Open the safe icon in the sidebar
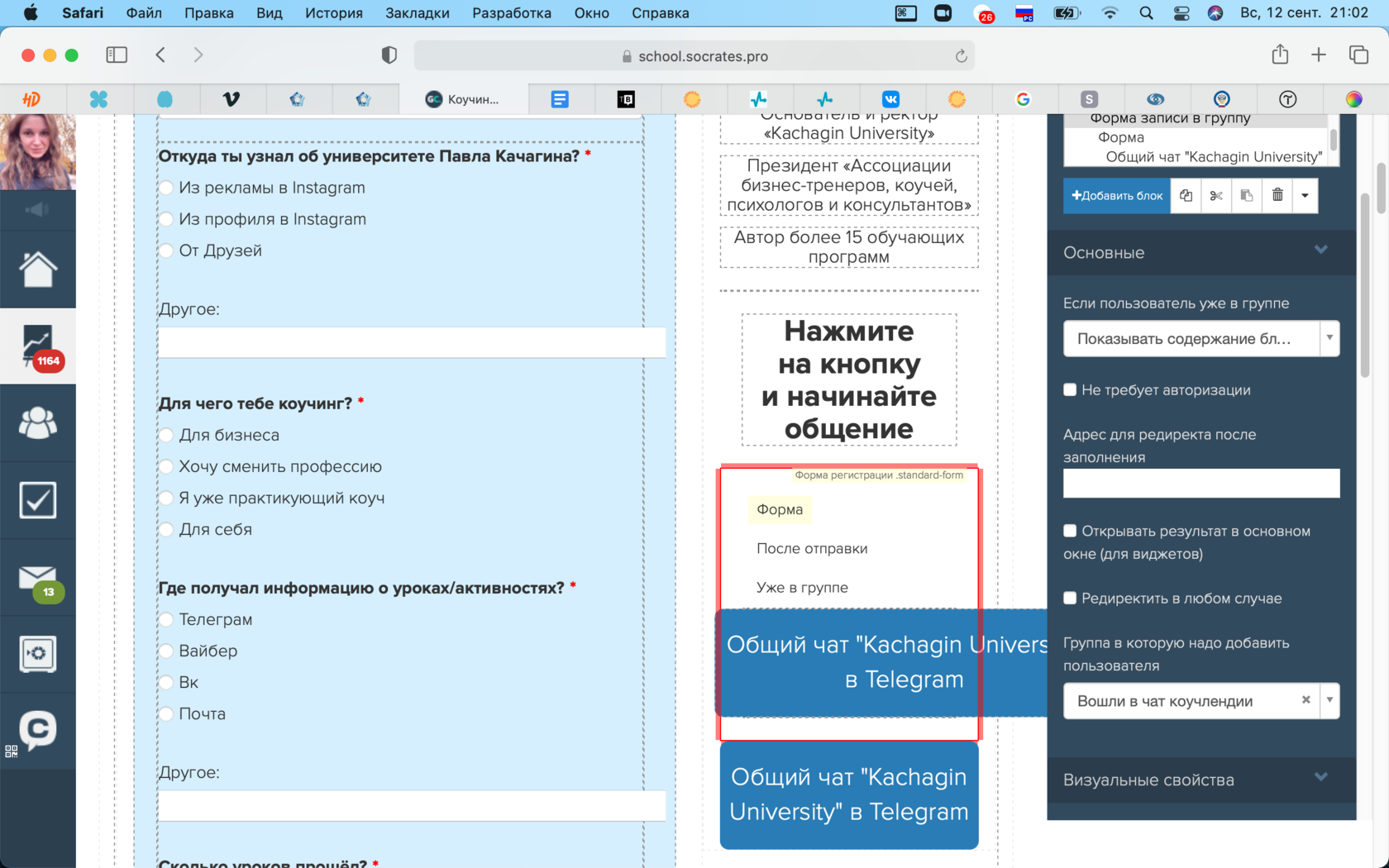This screenshot has width=1389, height=868. [38, 654]
